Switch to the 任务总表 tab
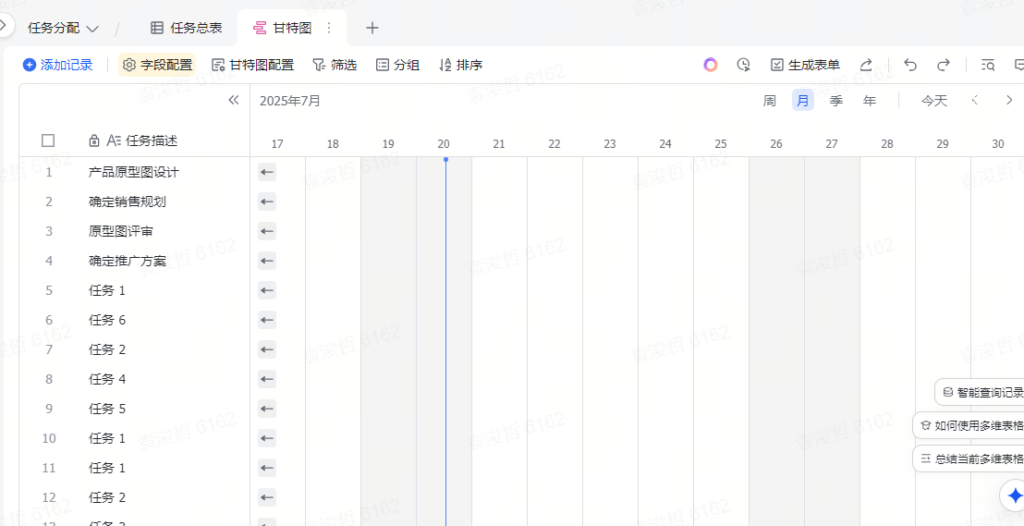This screenshot has width=1024, height=526. pos(186,28)
